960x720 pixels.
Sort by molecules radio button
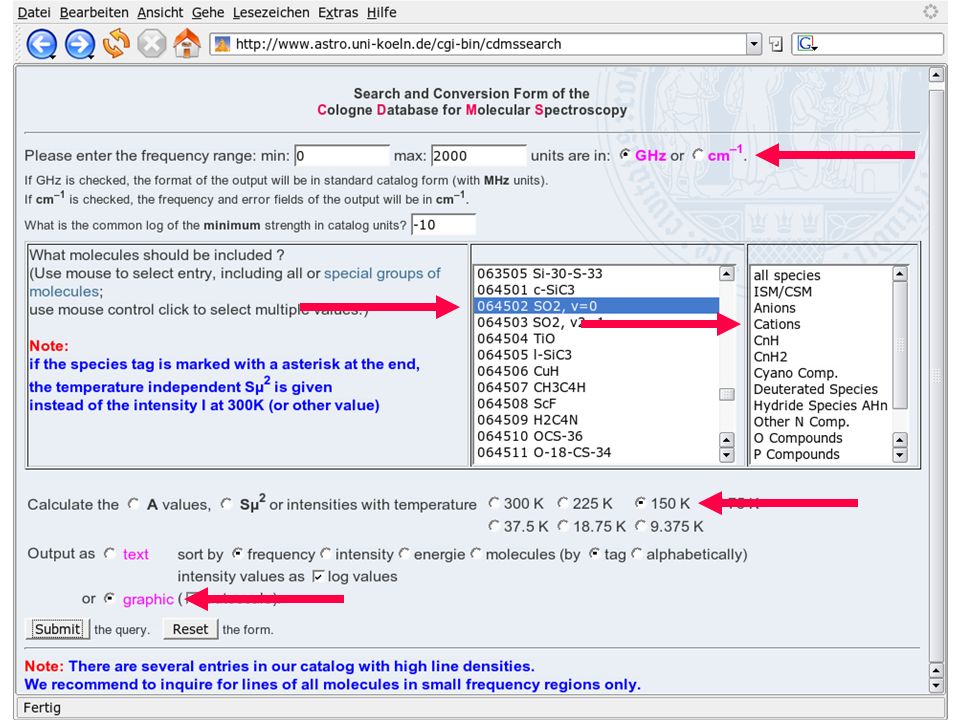476,553
